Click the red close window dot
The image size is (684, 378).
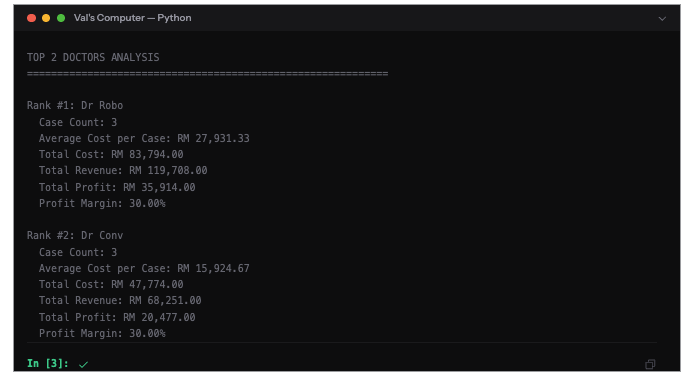coord(31,18)
